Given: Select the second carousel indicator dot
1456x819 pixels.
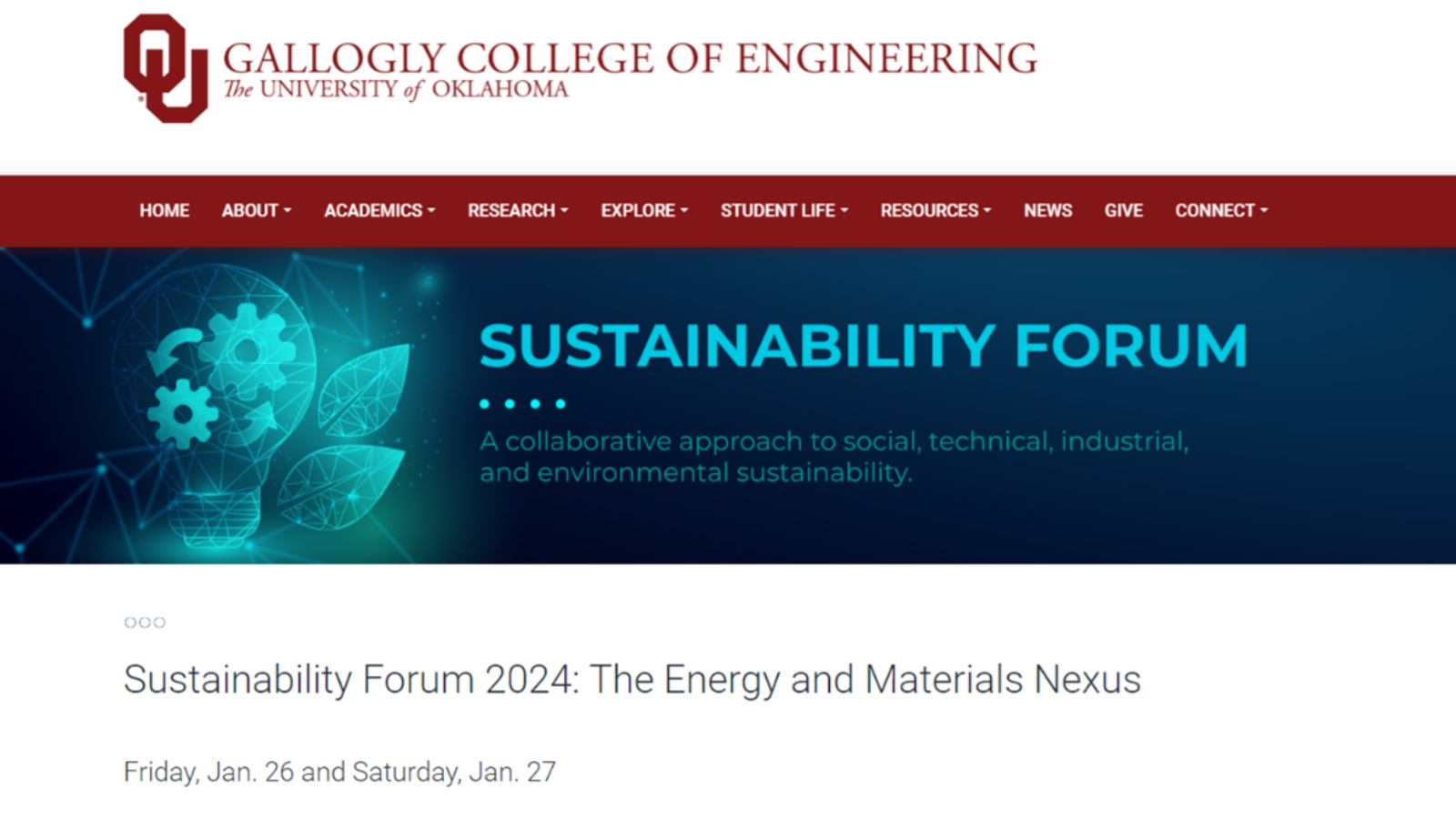Looking at the screenshot, I should 145,622.
